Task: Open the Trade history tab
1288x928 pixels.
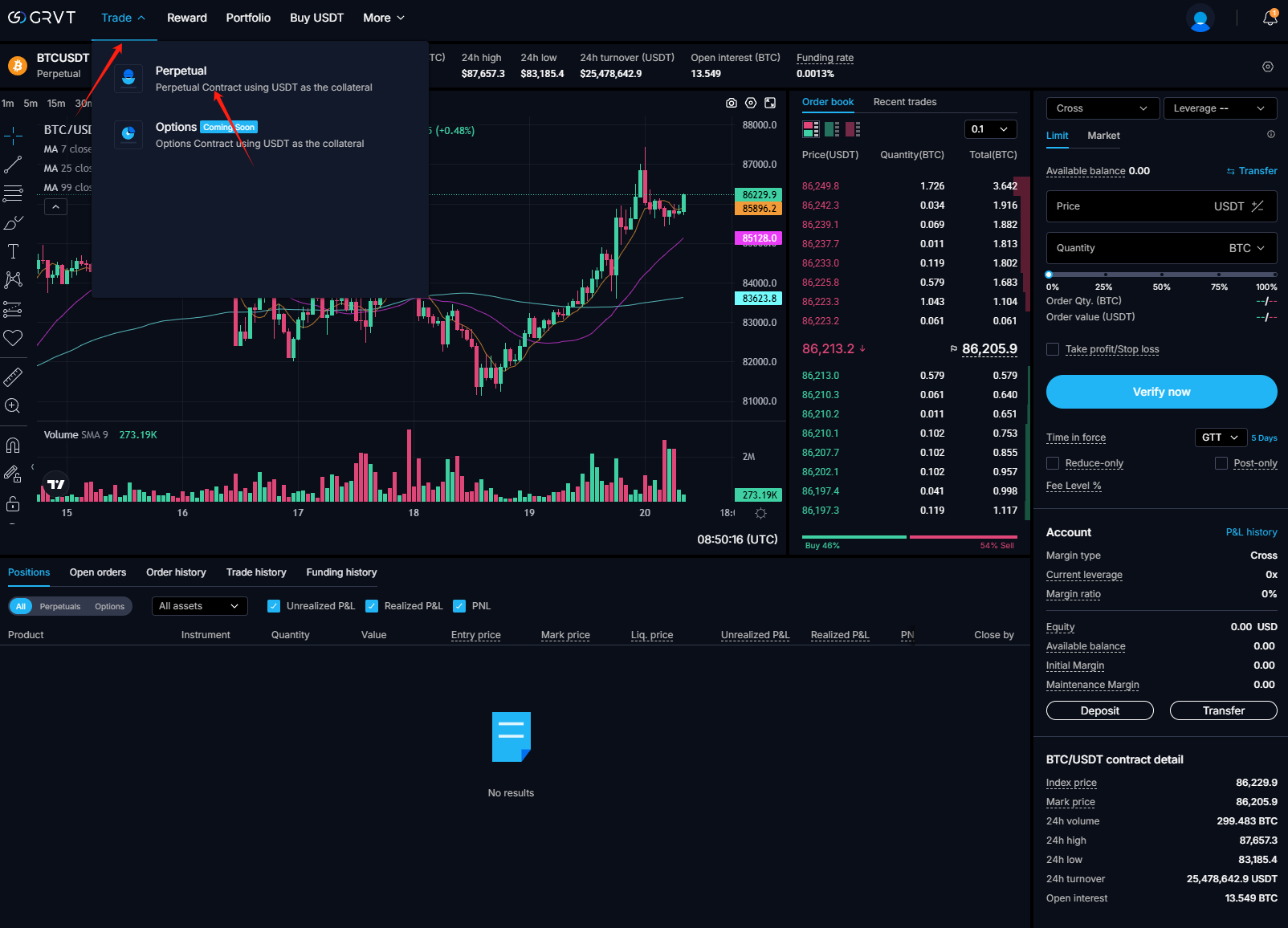Action: click(x=256, y=572)
